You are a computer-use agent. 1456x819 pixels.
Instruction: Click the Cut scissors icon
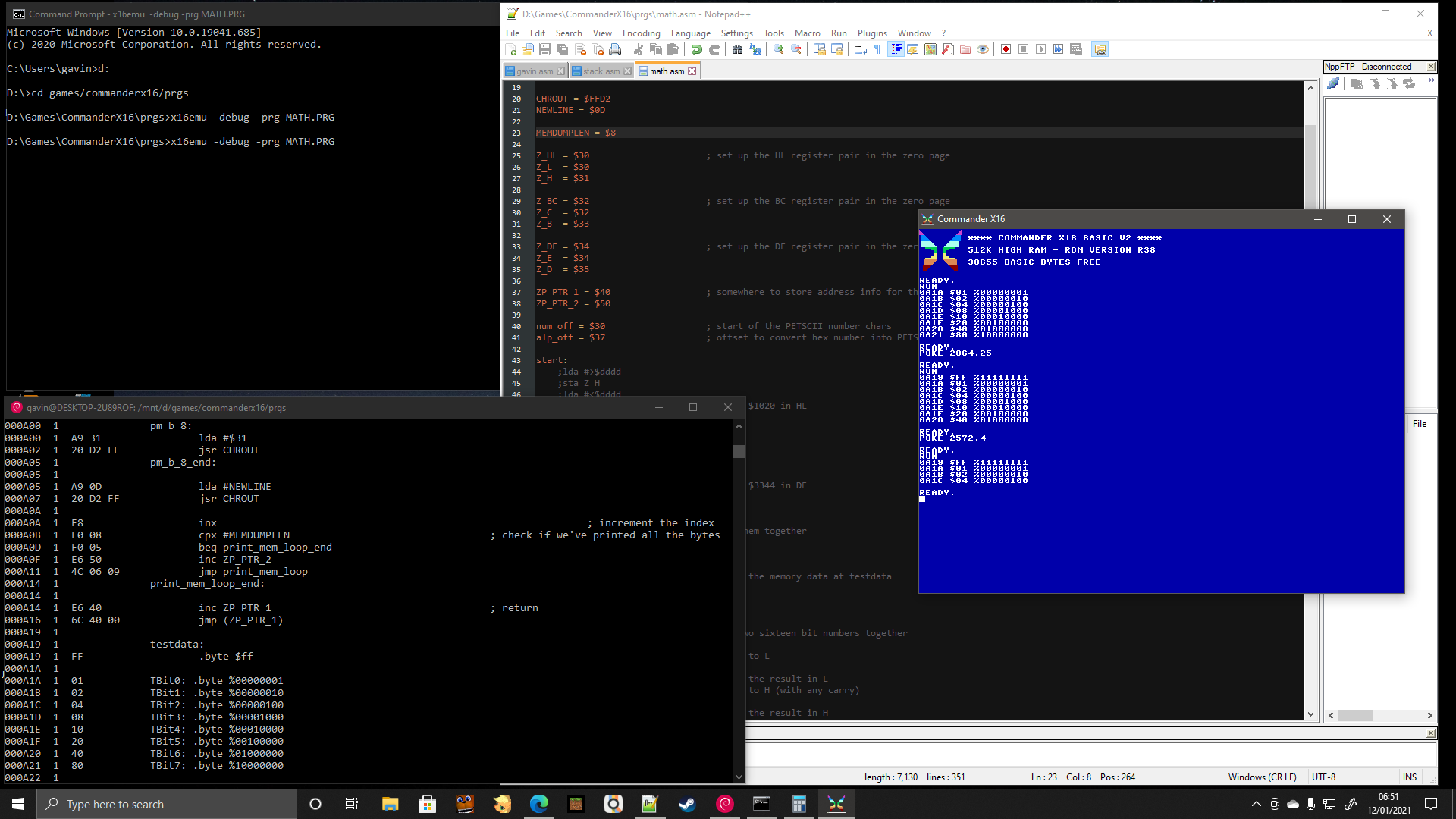coord(639,49)
